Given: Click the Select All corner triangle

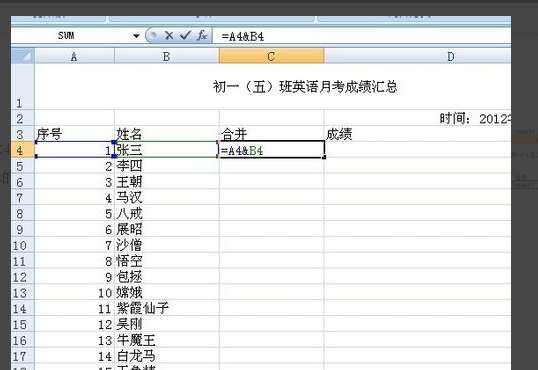Looking at the screenshot, I should click(23, 57).
